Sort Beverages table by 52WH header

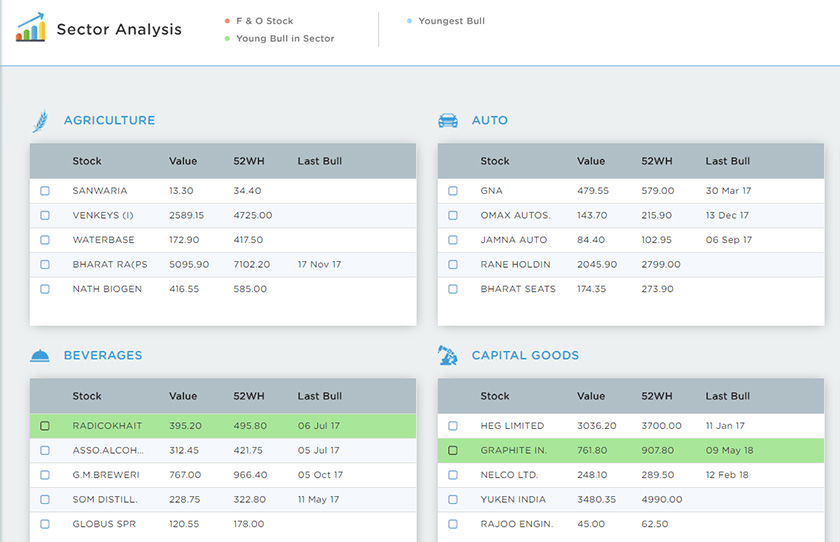point(249,396)
